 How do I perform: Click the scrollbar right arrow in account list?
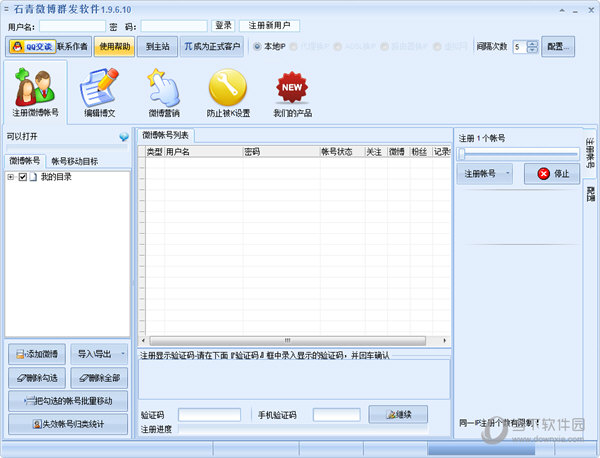point(445,341)
